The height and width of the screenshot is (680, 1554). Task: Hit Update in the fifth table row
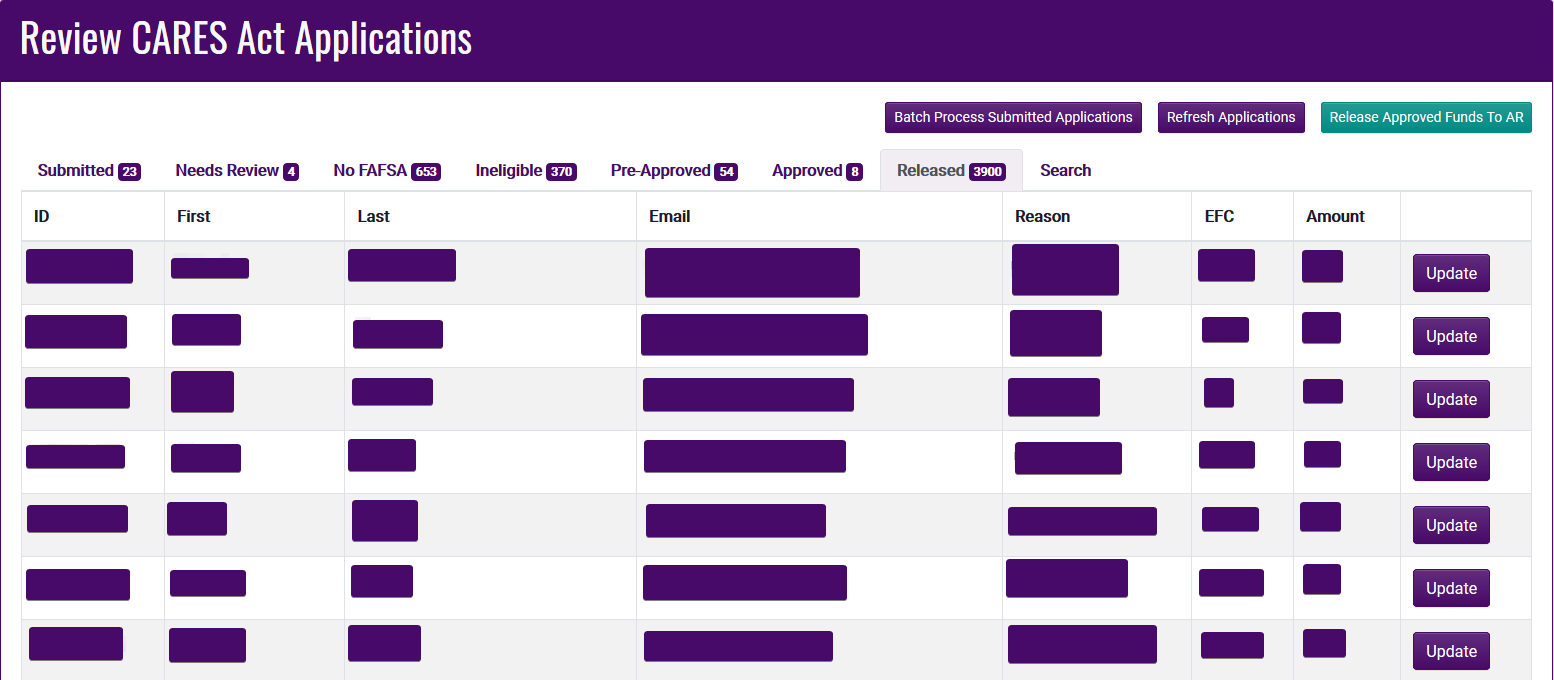click(1451, 526)
